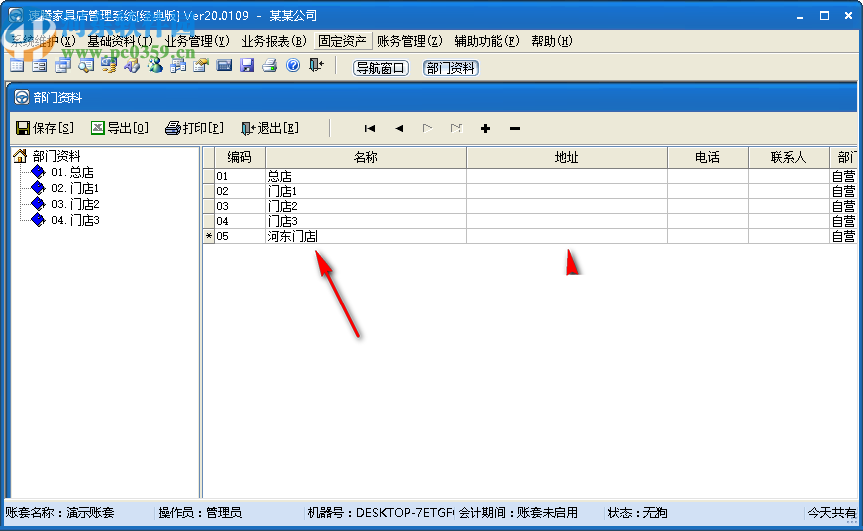Viewport: 863px width, 531px height.
Task: Open 辅助功能(F) menu
Action: 487,41
